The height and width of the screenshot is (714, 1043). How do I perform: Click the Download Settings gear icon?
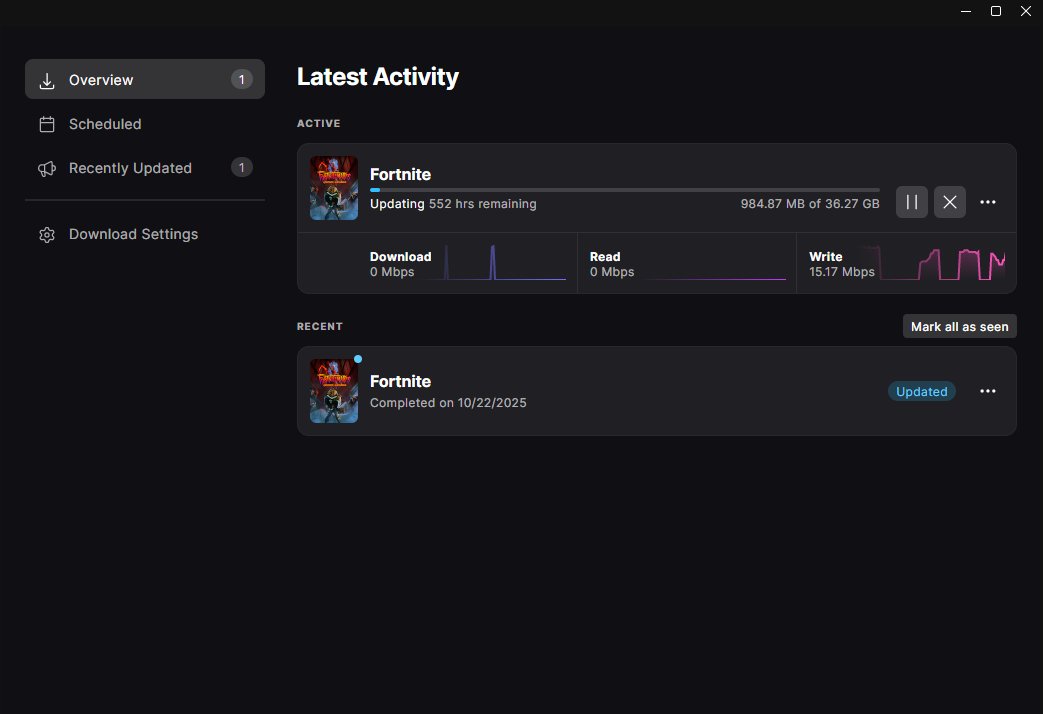point(47,235)
